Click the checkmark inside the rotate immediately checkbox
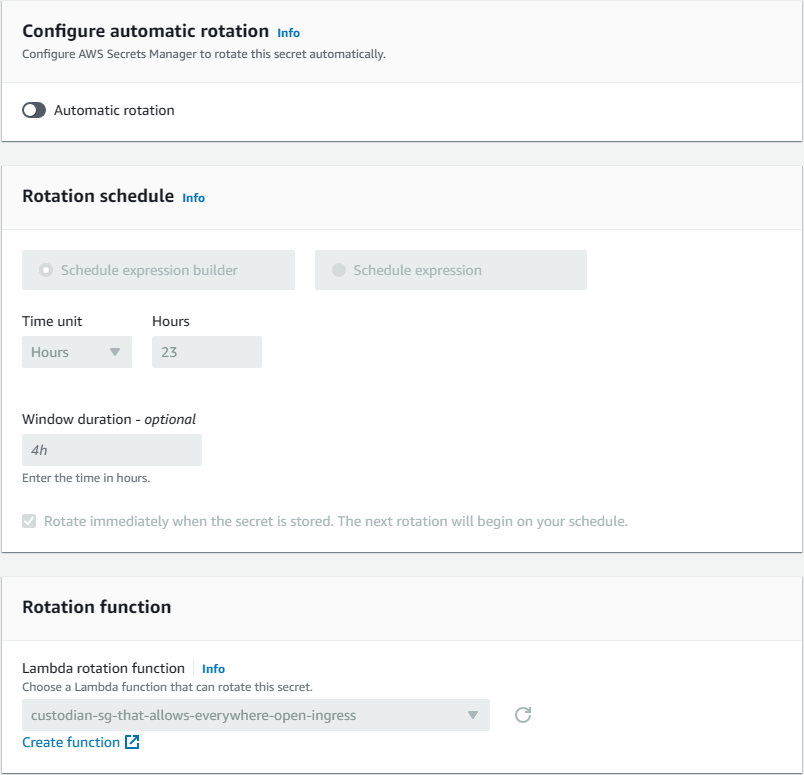804x775 pixels. [x=30, y=521]
